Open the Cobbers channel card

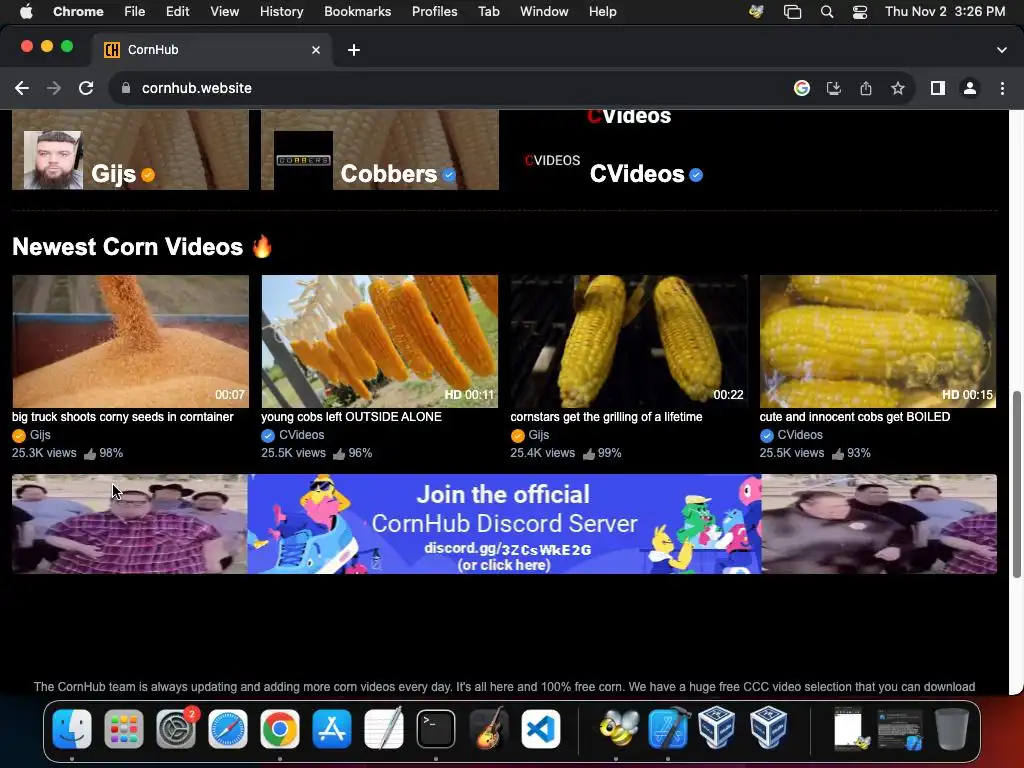pos(380,150)
